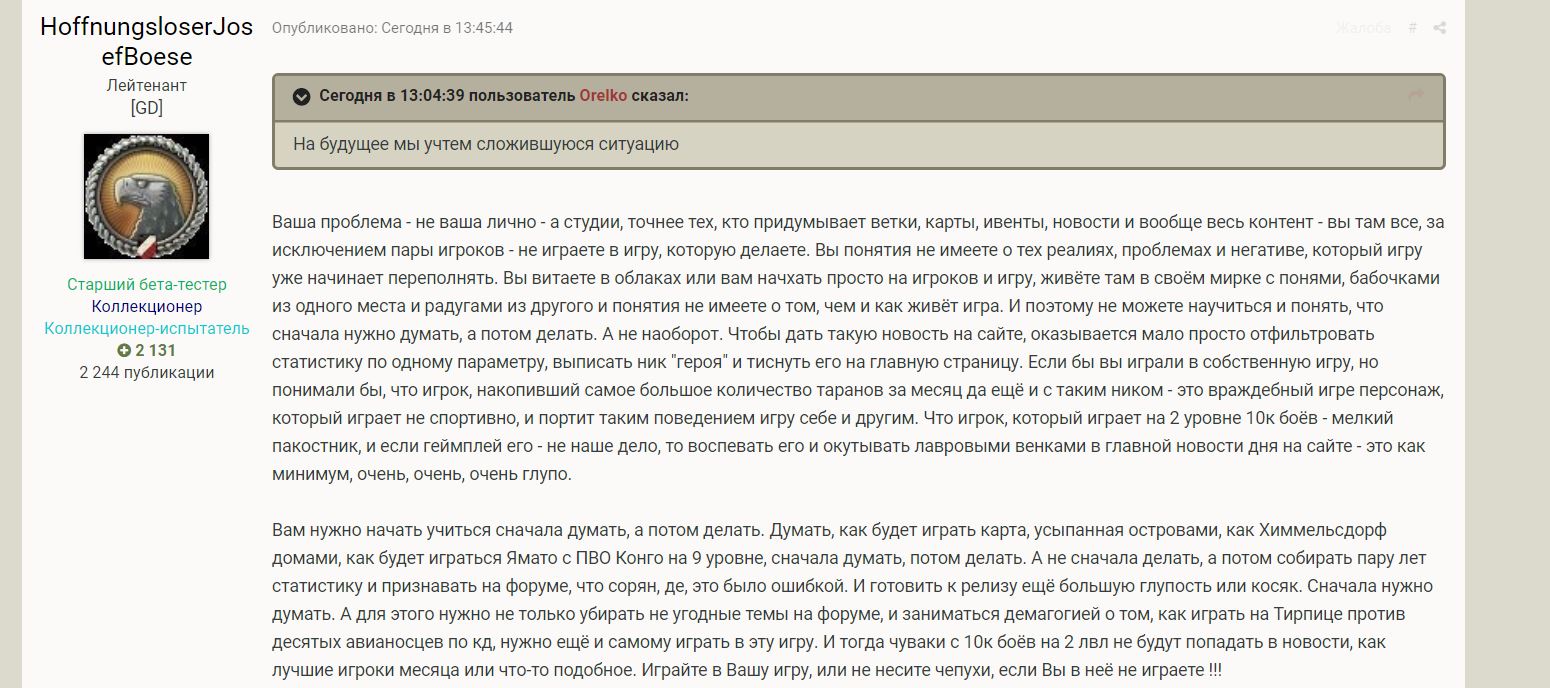The image size is (1550, 688).
Task: Copy post permalink hash symbol
Action: 1412,28
